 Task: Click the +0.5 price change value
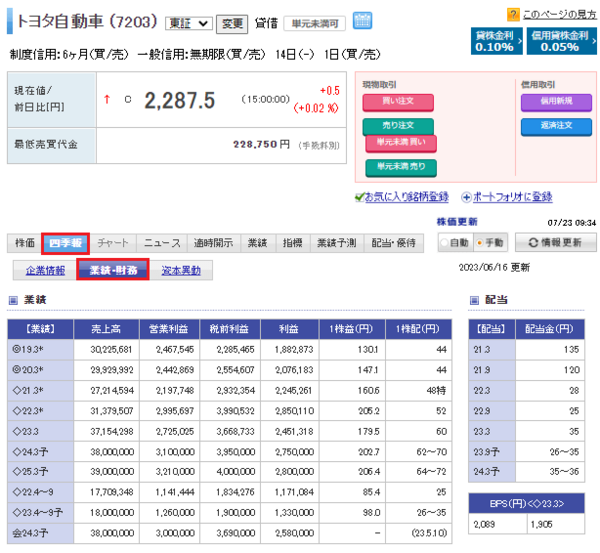tap(329, 91)
